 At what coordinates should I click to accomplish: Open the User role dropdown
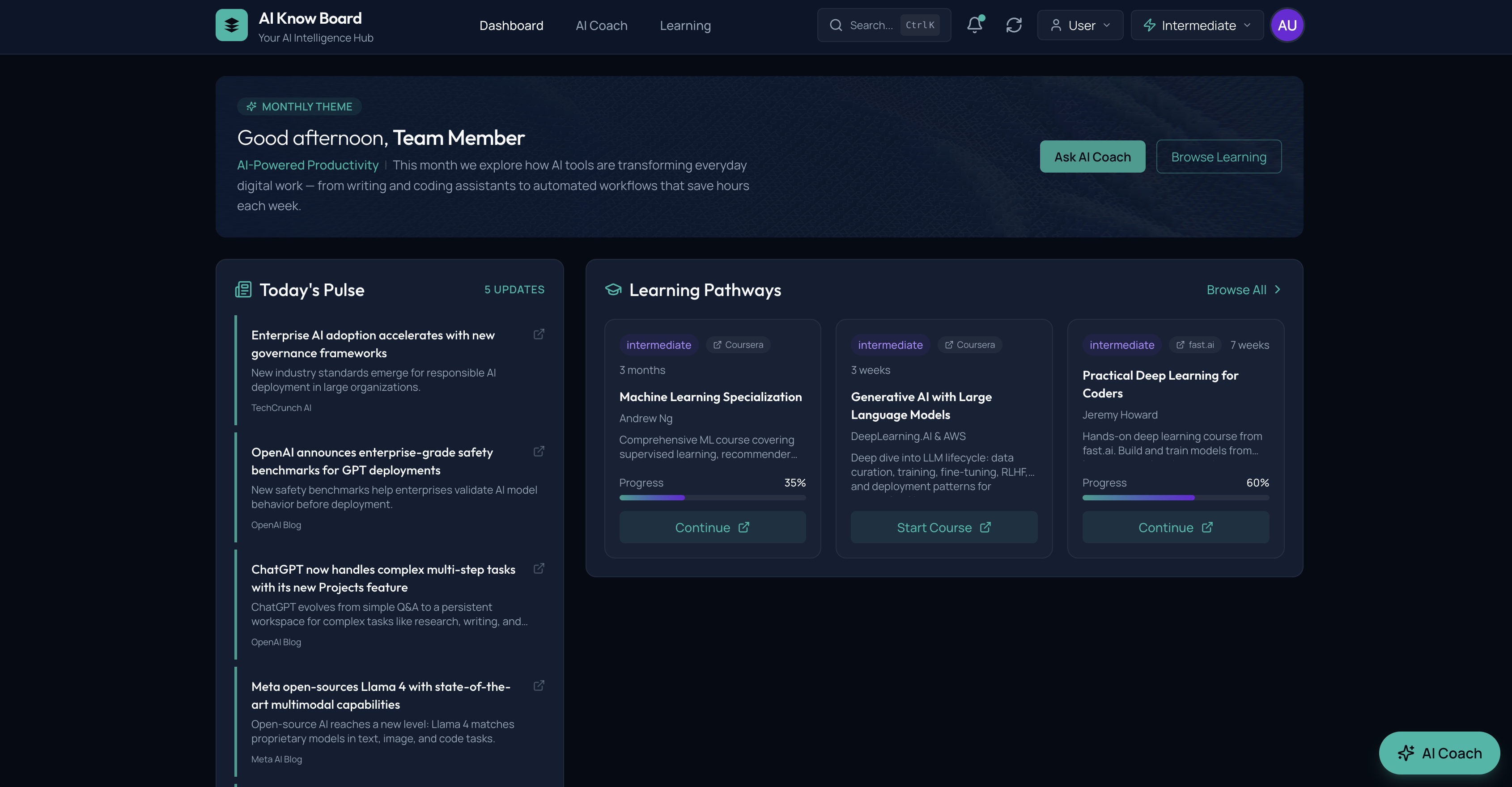(1080, 25)
